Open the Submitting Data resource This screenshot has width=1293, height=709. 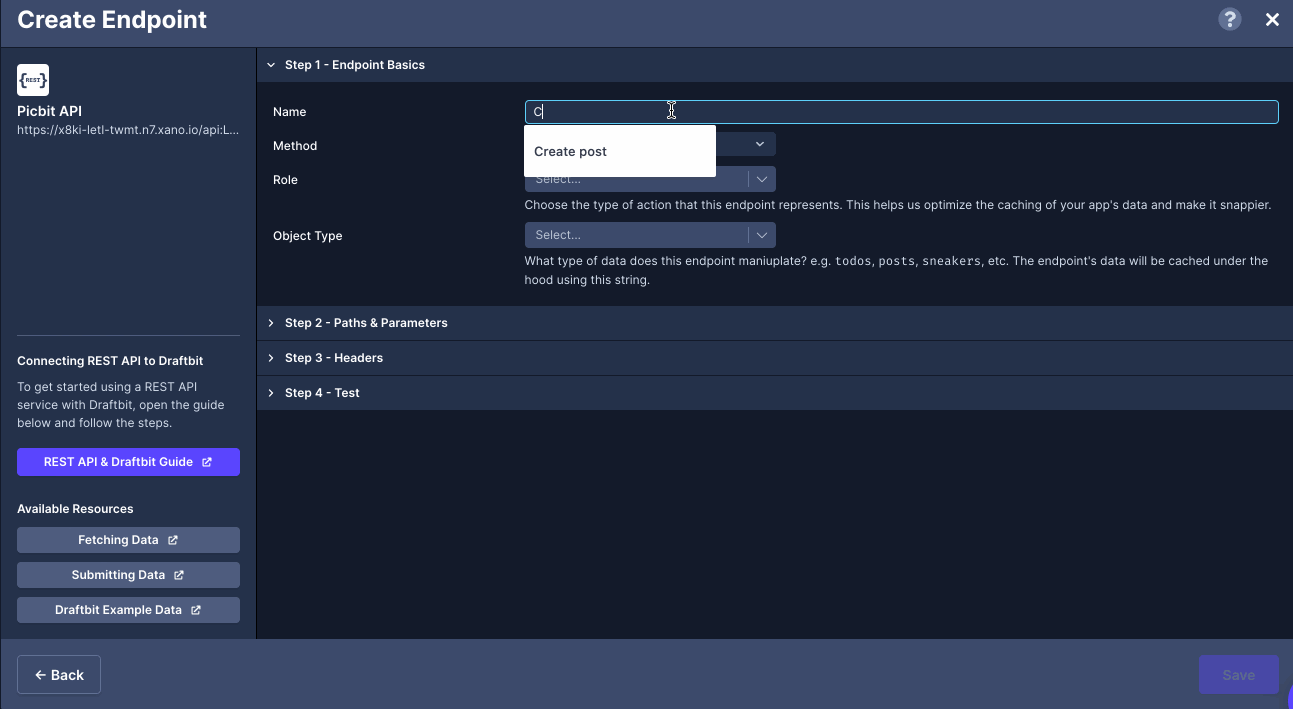click(x=128, y=575)
